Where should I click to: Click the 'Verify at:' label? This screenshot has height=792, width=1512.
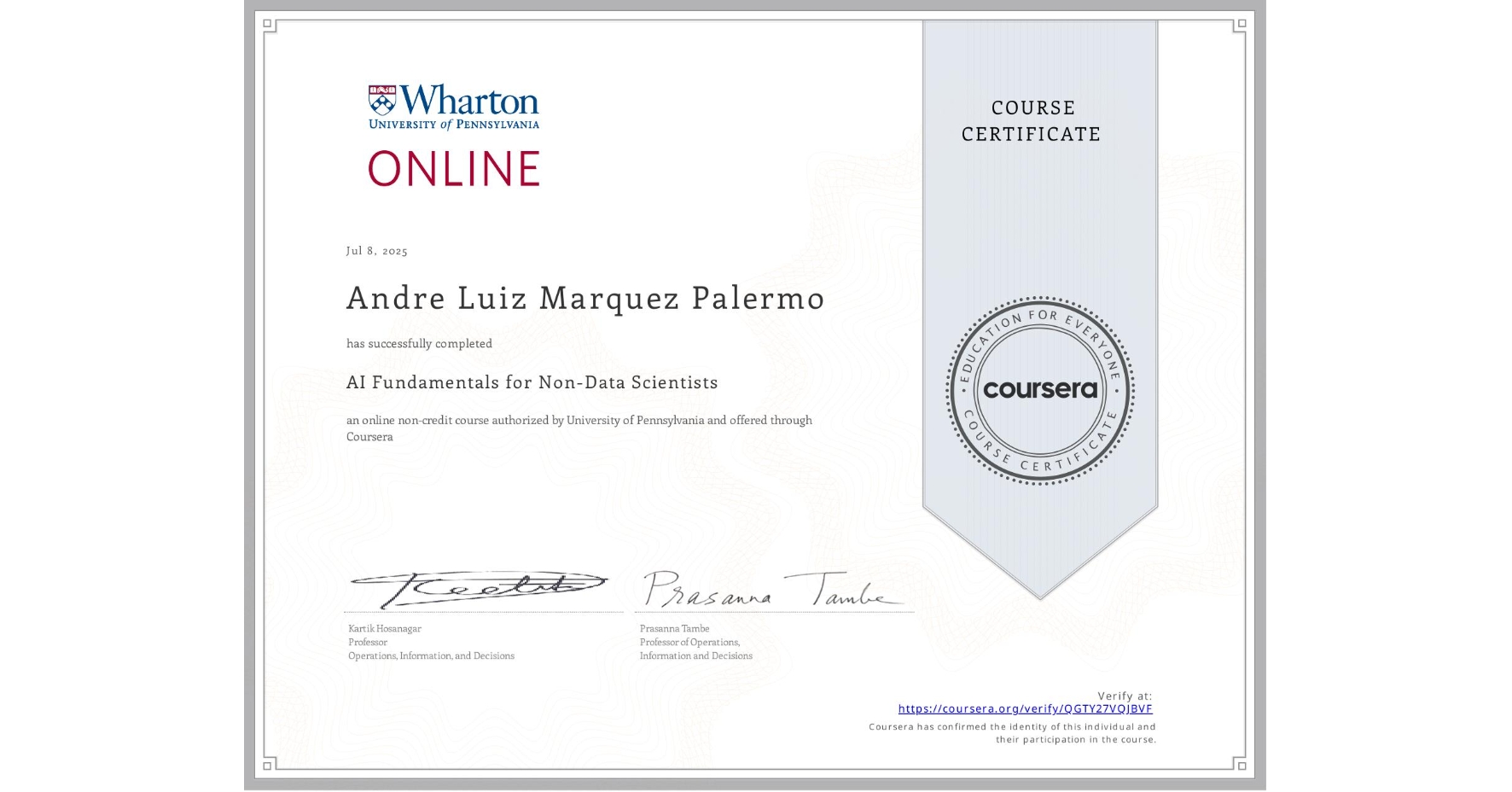tap(1125, 696)
